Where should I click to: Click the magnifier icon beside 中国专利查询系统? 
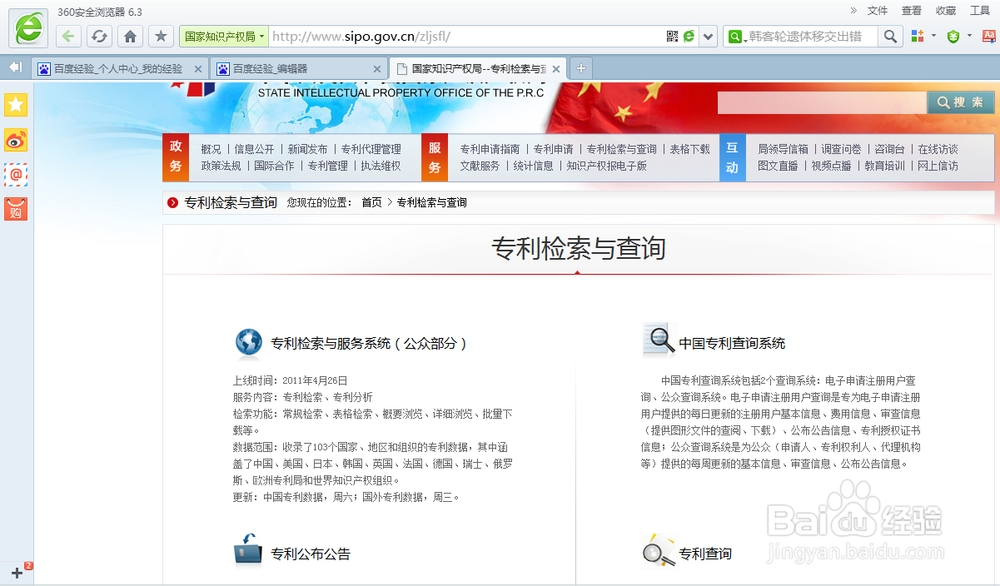click(658, 340)
